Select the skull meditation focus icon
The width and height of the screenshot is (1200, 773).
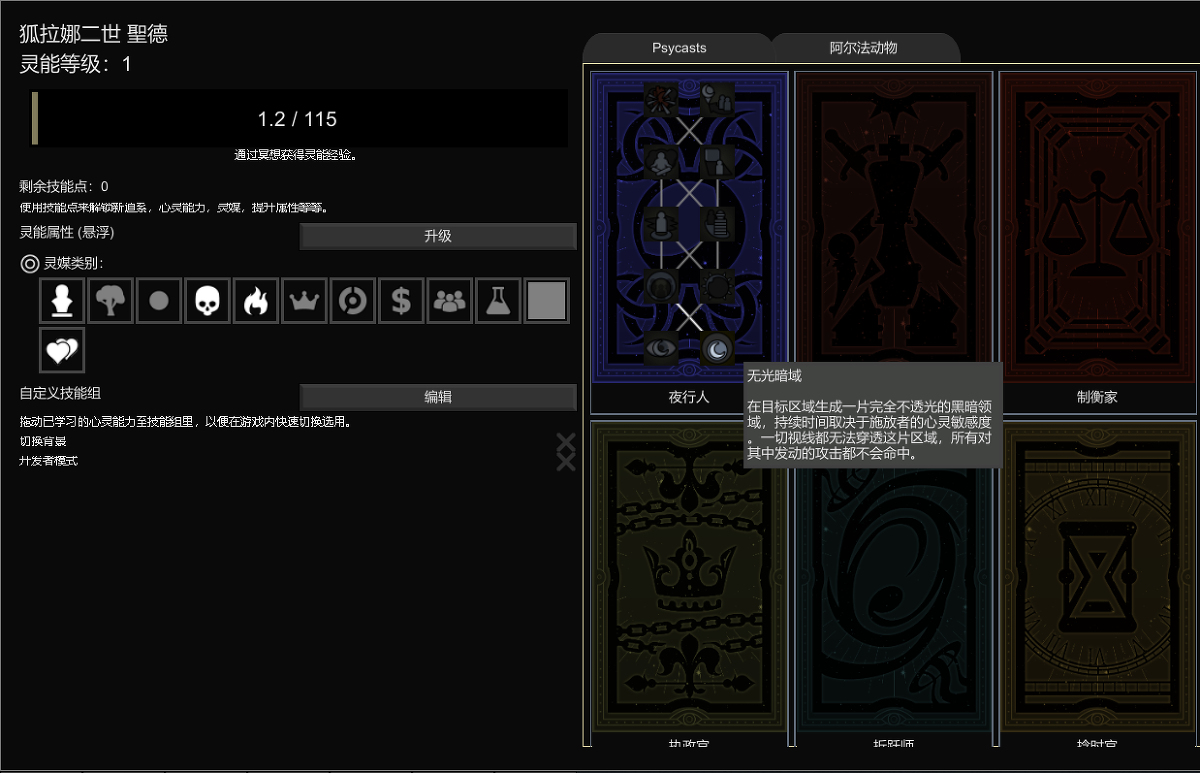[207, 300]
